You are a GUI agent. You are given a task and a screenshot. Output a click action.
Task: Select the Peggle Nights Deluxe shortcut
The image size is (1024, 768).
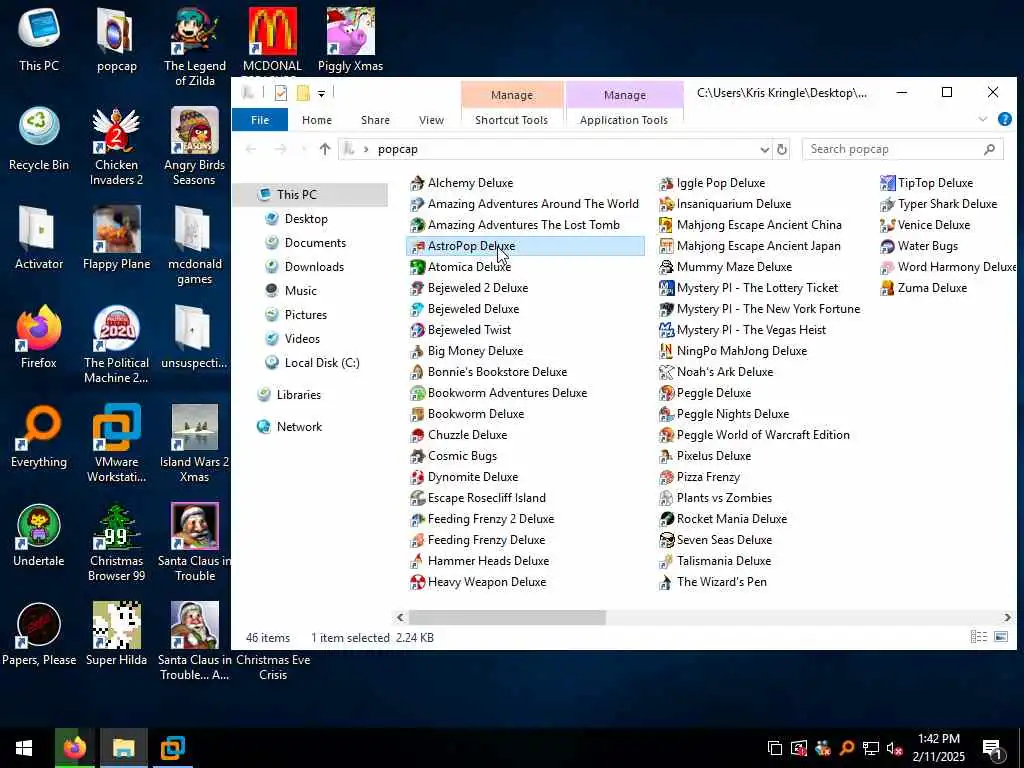tap(732, 413)
